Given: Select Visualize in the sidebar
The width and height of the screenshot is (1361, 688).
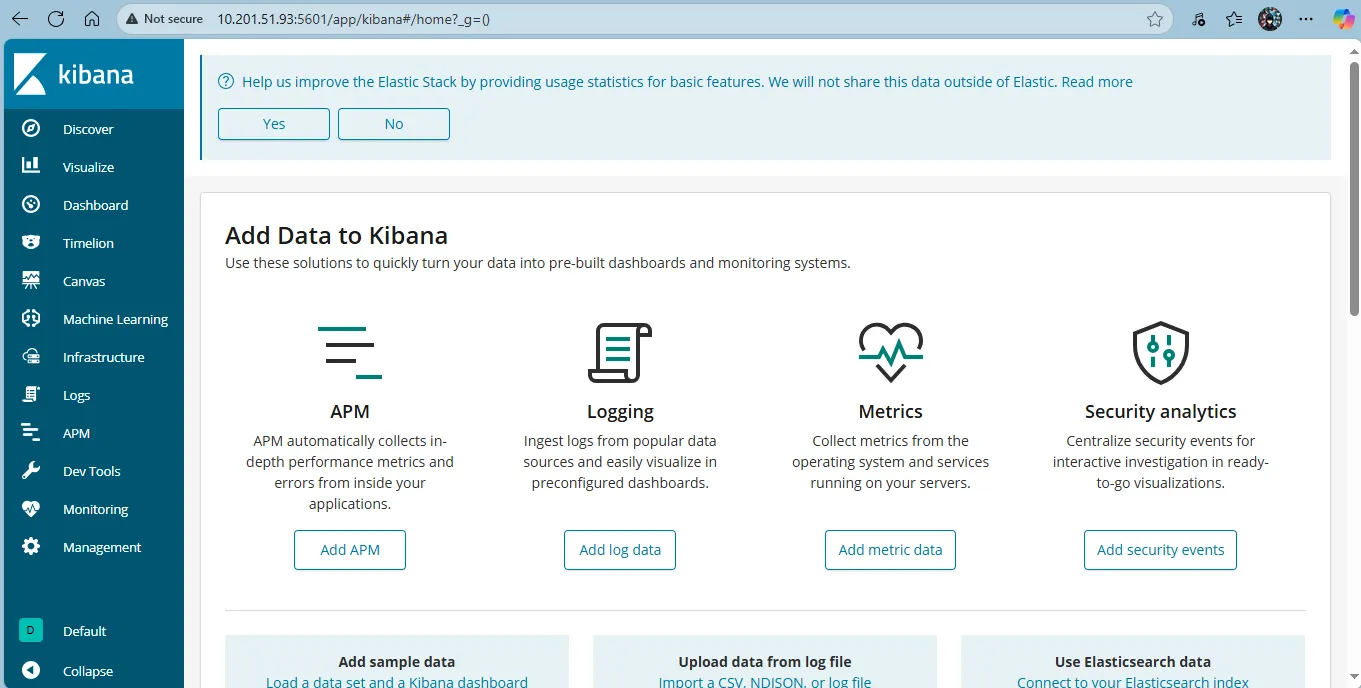Looking at the screenshot, I should click(x=88, y=167).
